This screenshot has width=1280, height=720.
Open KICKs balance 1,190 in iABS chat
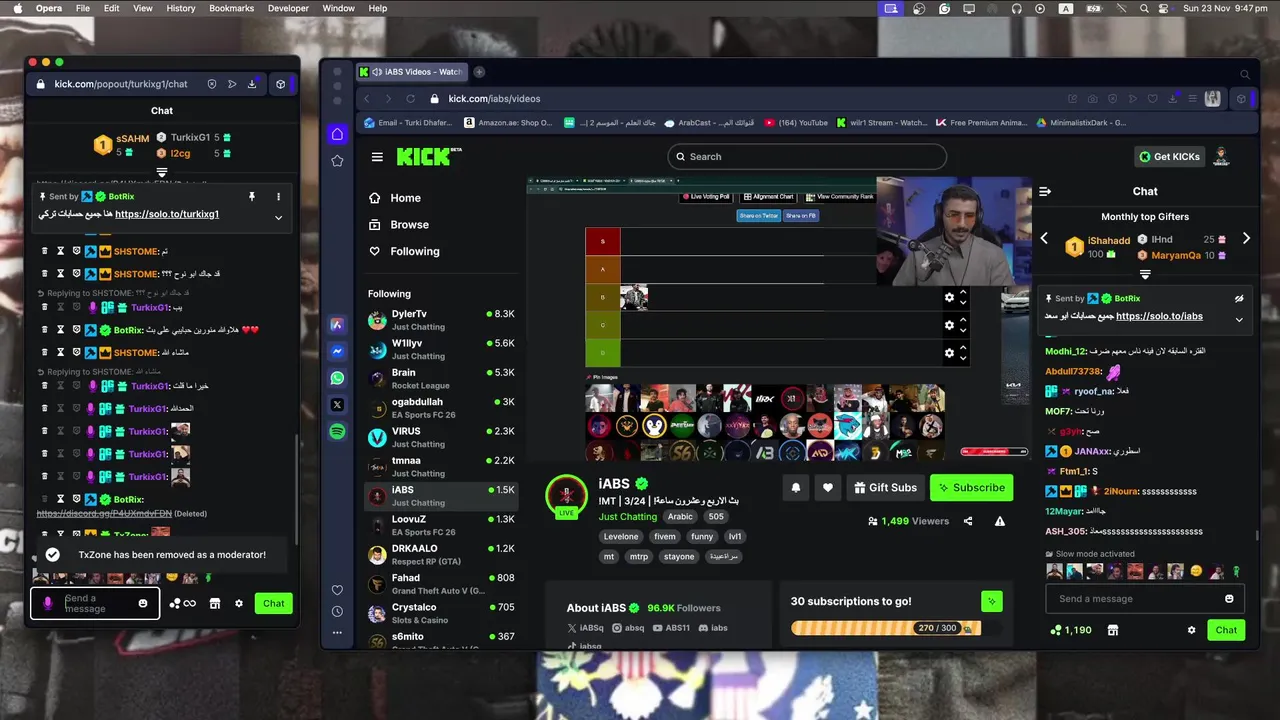click(x=1070, y=630)
